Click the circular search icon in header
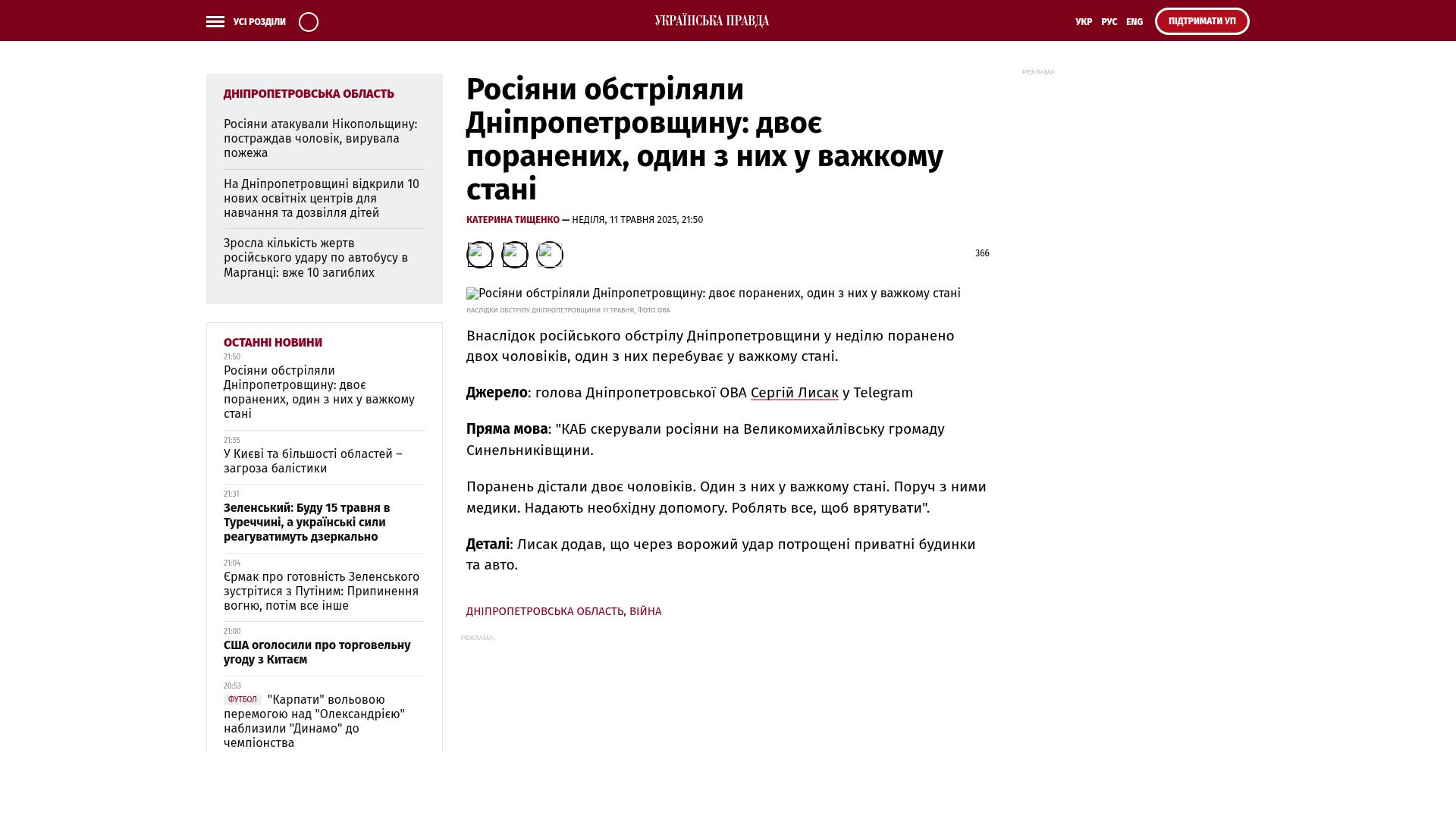 pos(309,22)
